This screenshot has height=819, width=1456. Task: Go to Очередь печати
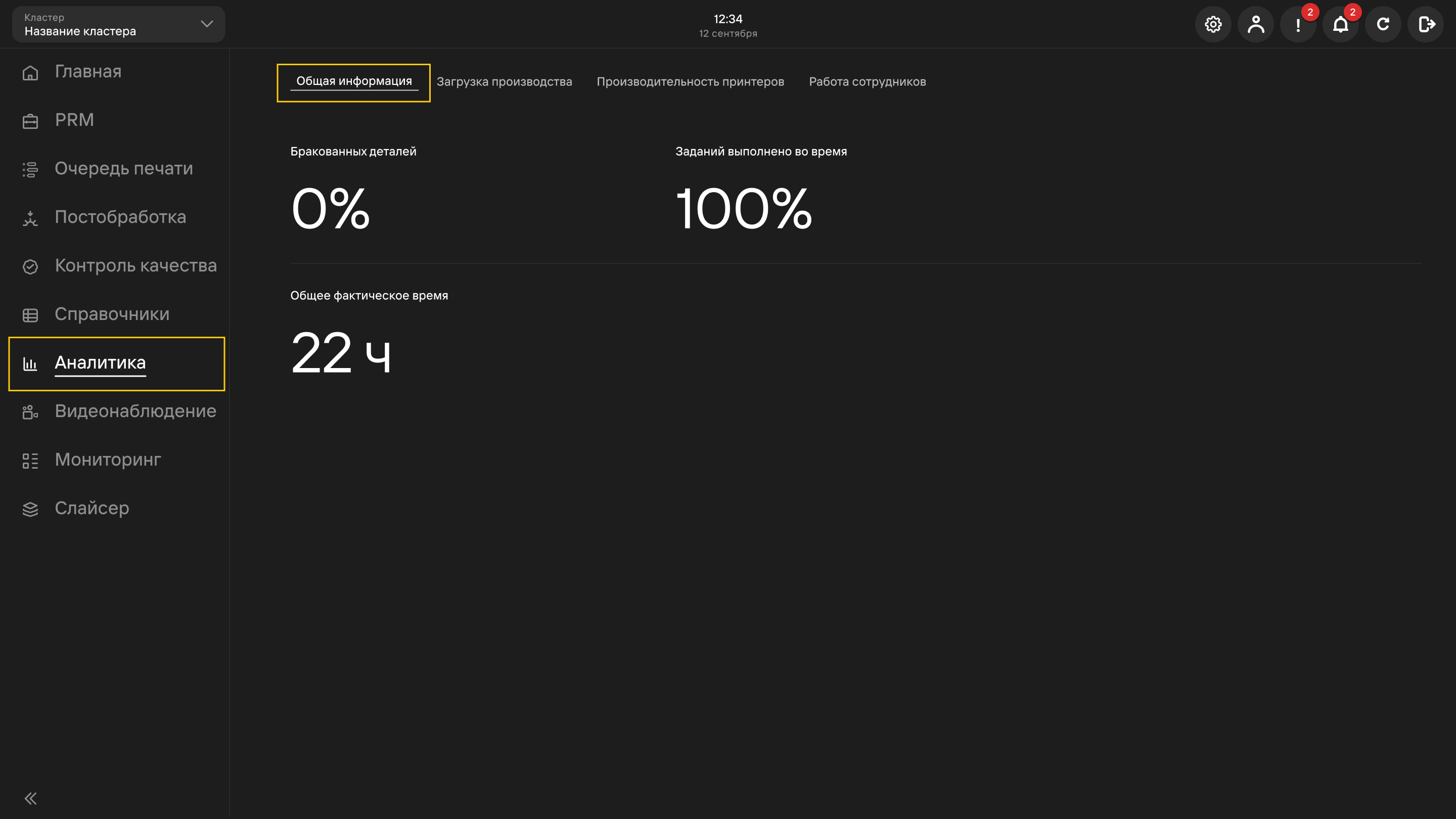(x=124, y=168)
